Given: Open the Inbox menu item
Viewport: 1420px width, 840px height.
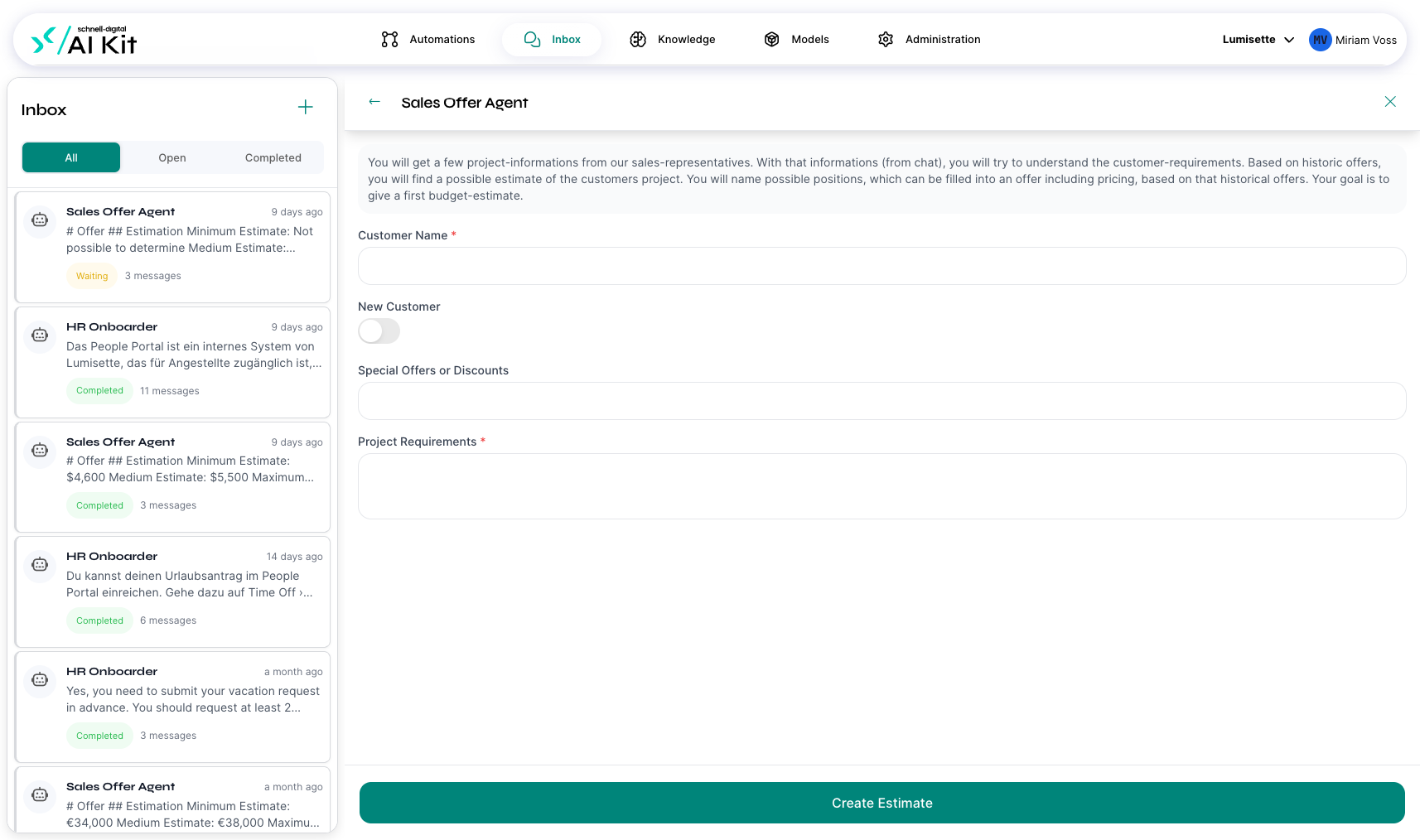Looking at the screenshot, I should [x=552, y=39].
